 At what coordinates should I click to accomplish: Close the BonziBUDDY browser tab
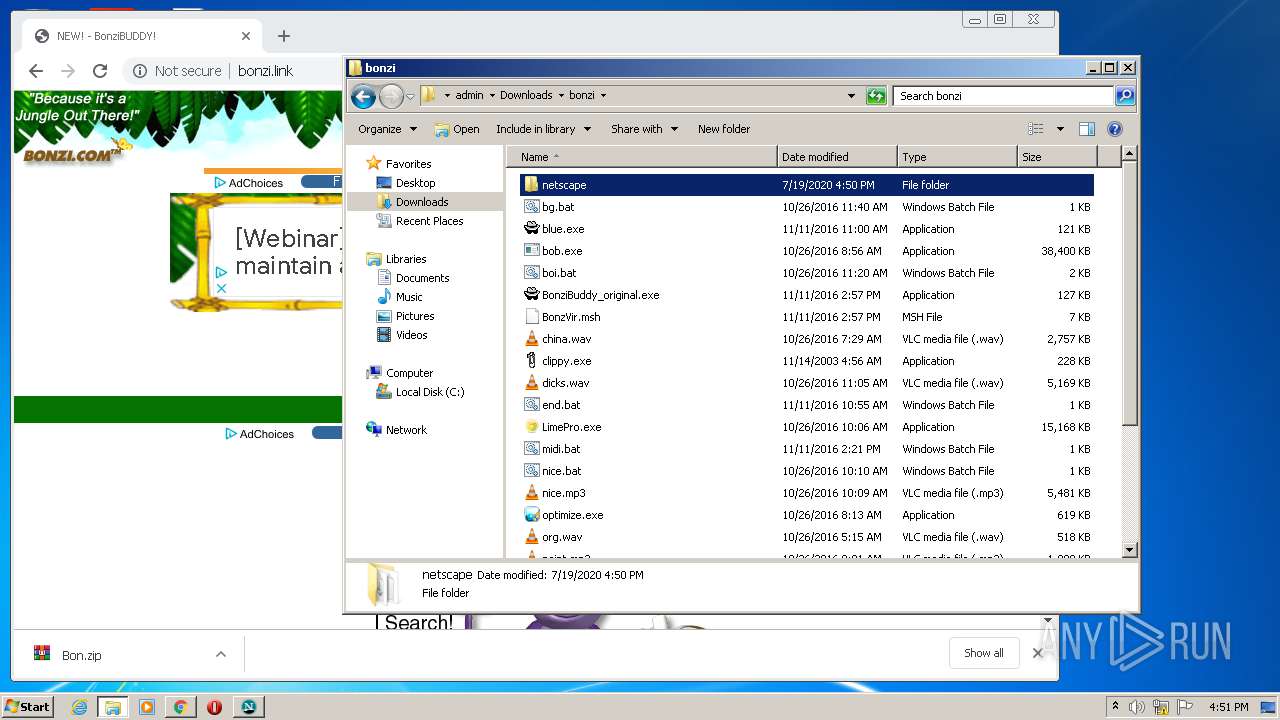pyautogui.click(x=246, y=36)
